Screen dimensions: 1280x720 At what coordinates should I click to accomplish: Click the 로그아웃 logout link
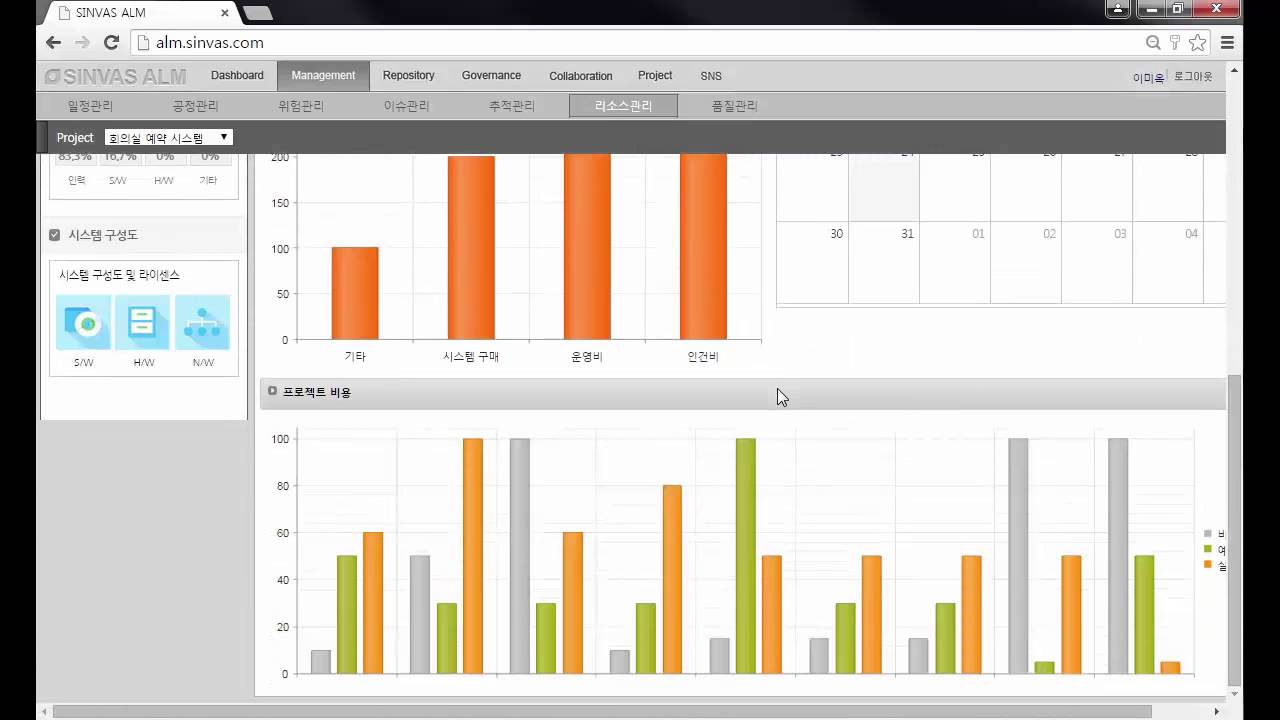(x=1192, y=77)
